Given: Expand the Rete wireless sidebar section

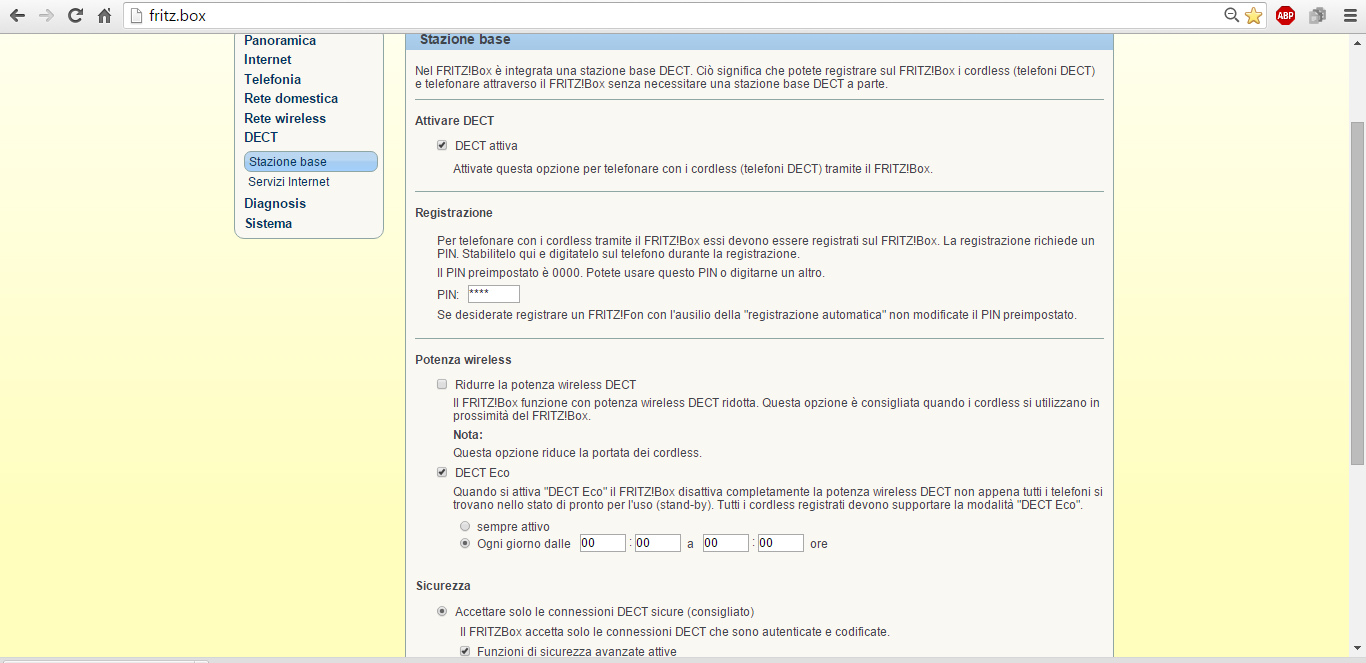Looking at the screenshot, I should click(285, 118).
